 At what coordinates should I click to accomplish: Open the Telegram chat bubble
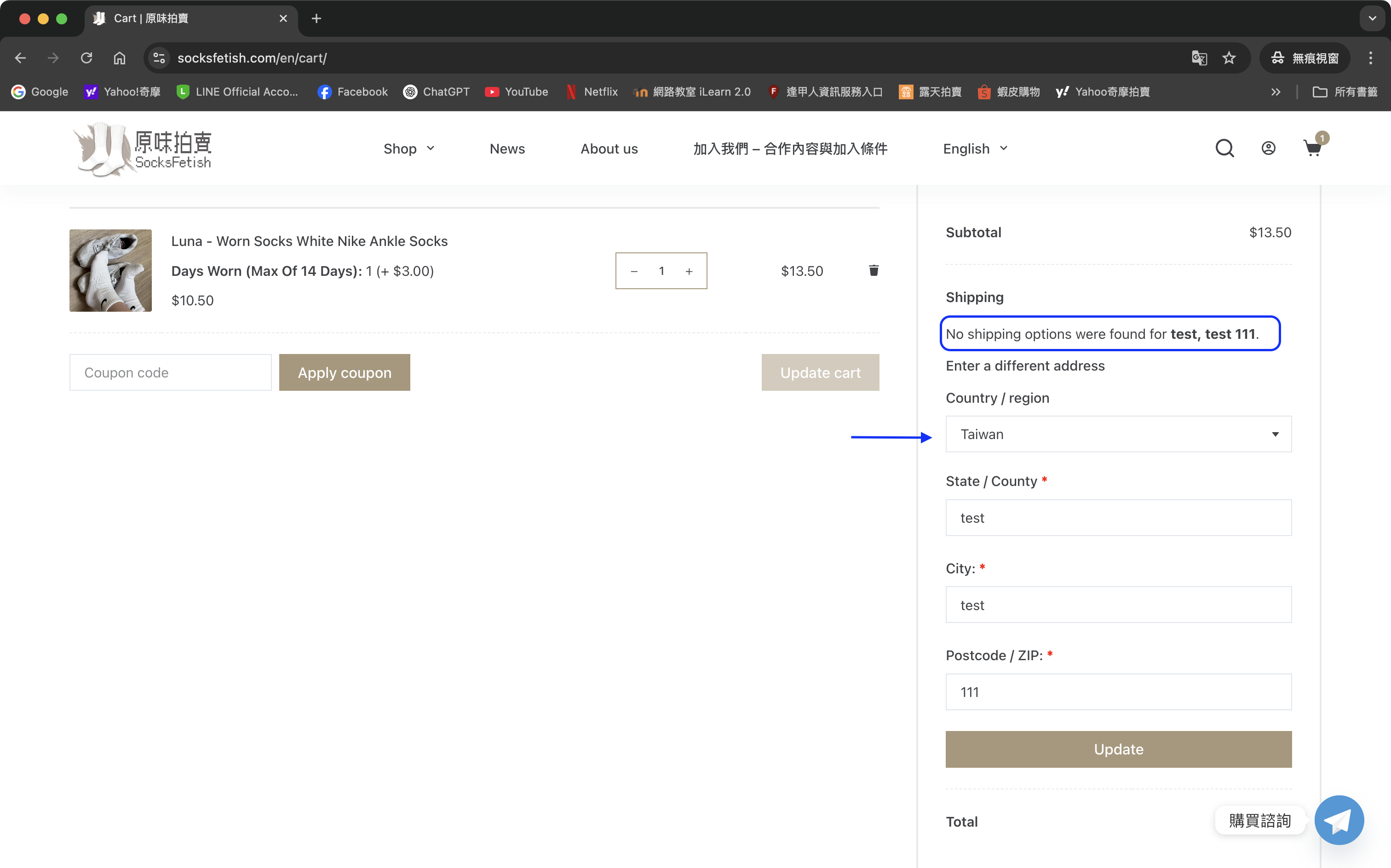(x=1339, y=820)
